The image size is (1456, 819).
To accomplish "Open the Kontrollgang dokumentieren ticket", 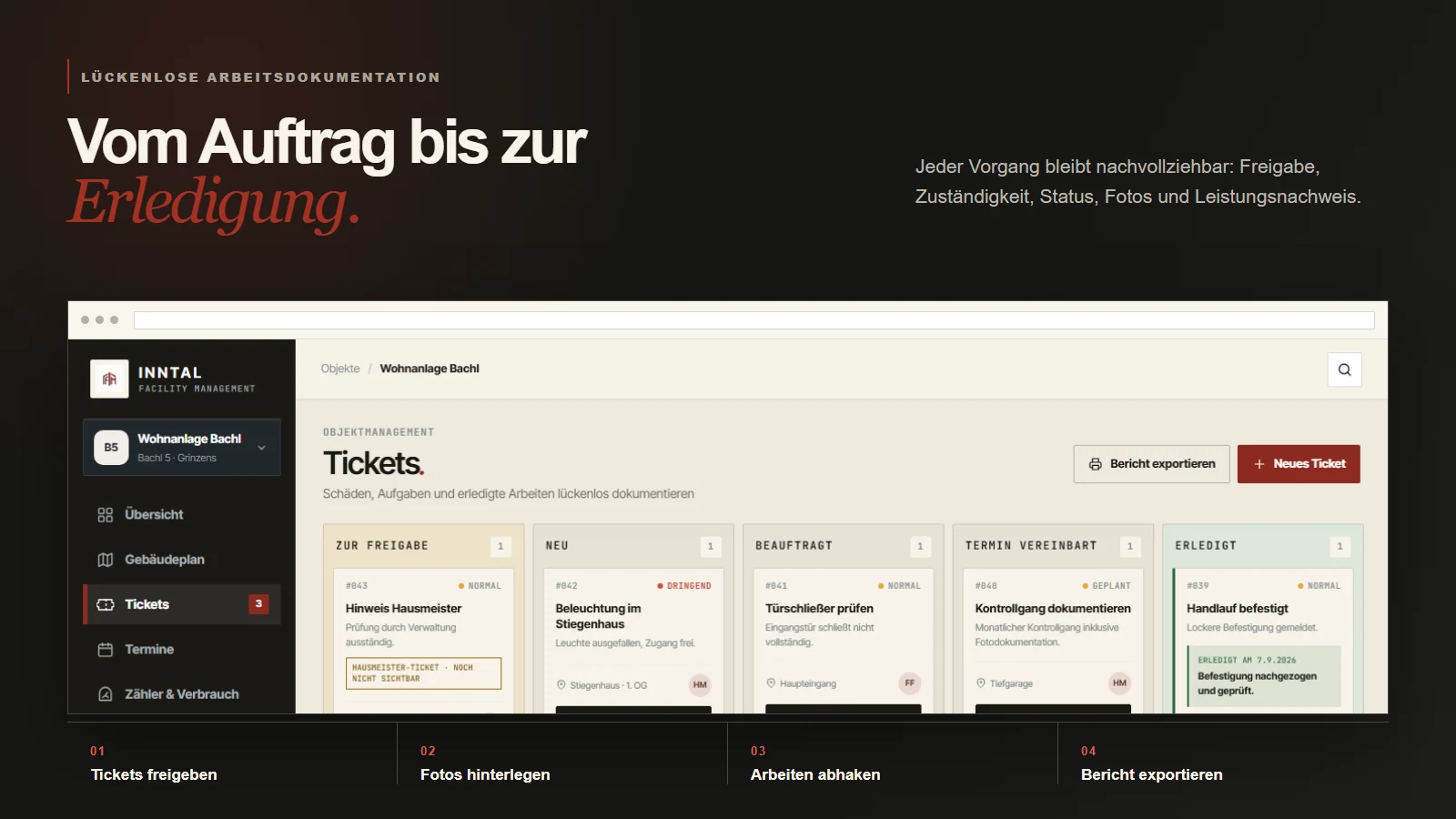I will point(1053,641).
